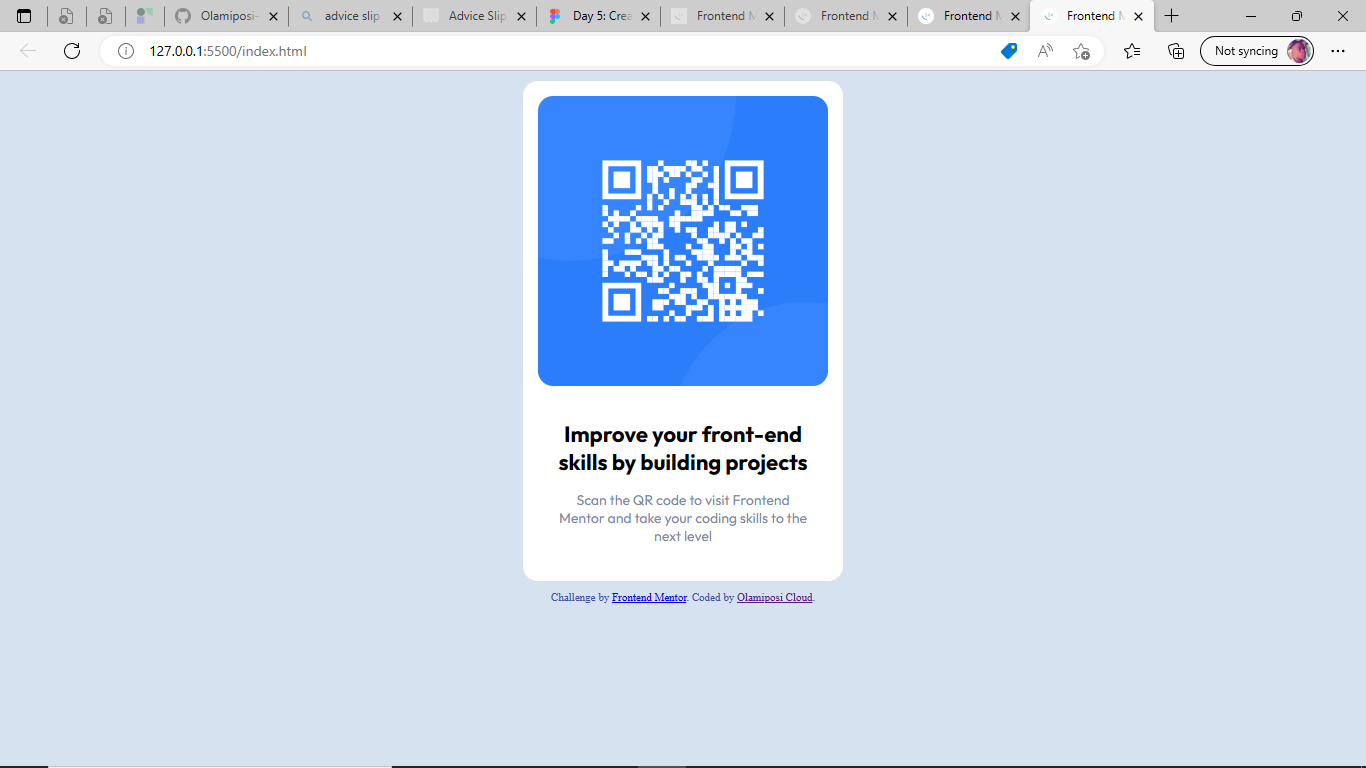Screen dimensions: 1366x768
Task: Click the 'Not syncing' profile button
Action: click(x=1257, y=51)
